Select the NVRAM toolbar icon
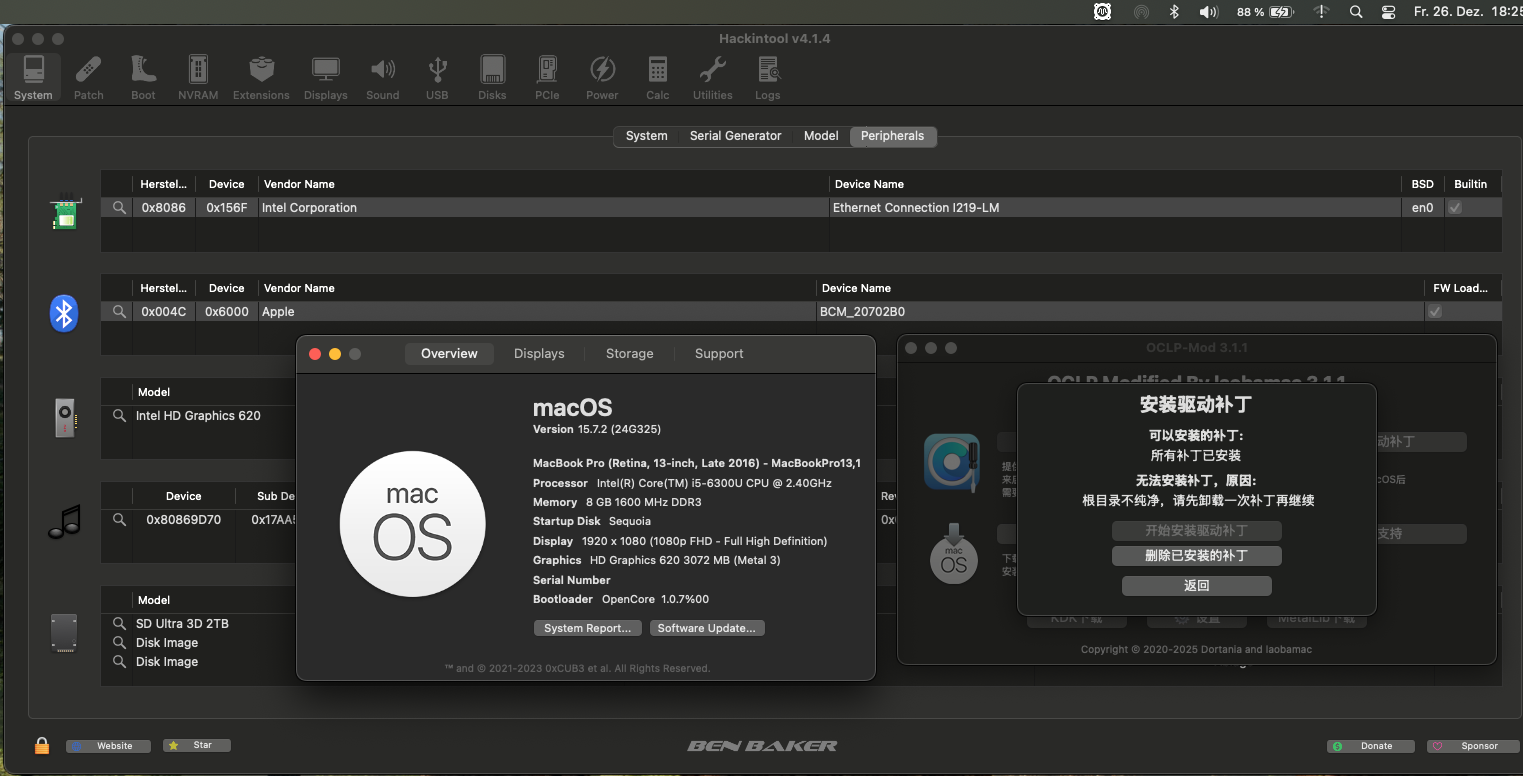 point(198,77)
